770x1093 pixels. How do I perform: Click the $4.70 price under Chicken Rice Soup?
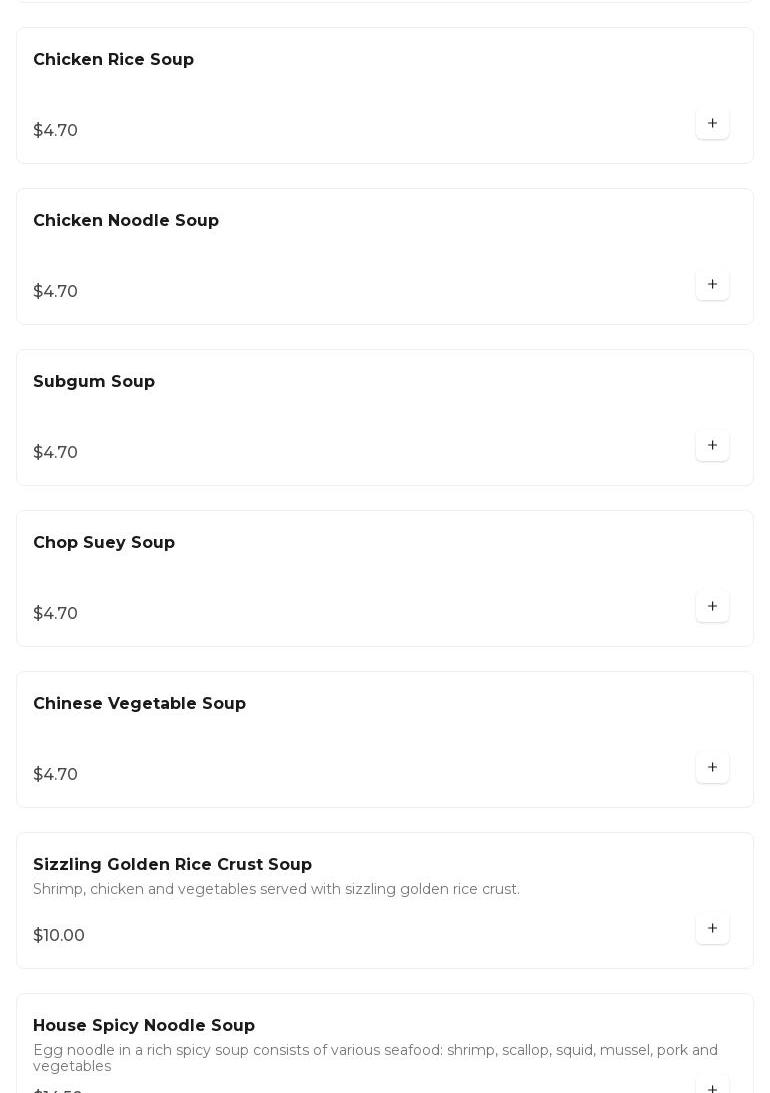pos(55,131)
